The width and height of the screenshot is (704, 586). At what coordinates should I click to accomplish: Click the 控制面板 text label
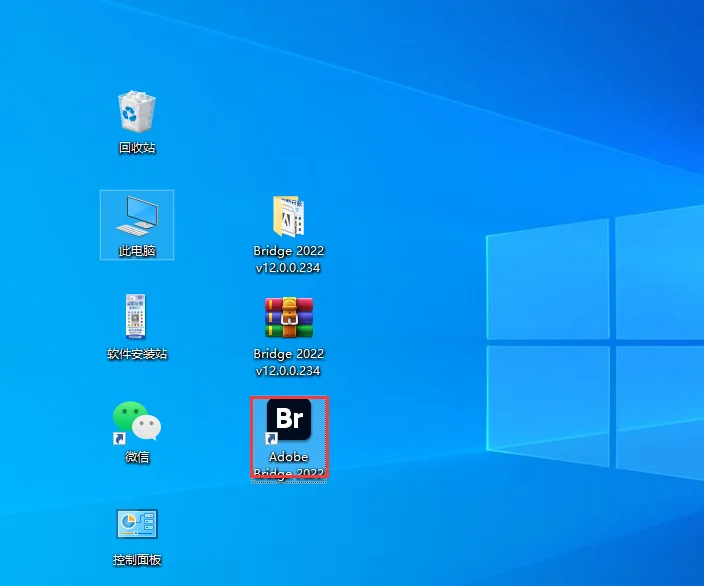pos(137,560)
